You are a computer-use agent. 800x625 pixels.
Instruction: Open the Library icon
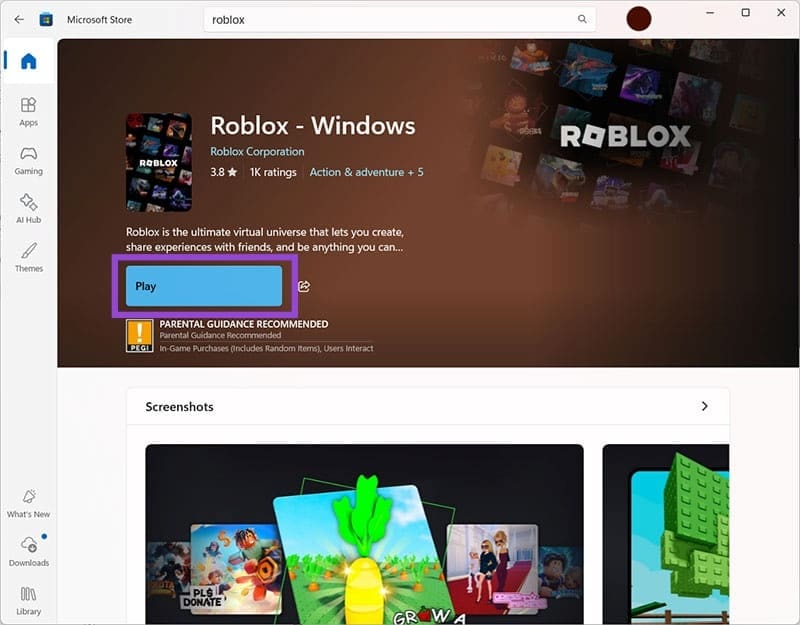(27, 600)
